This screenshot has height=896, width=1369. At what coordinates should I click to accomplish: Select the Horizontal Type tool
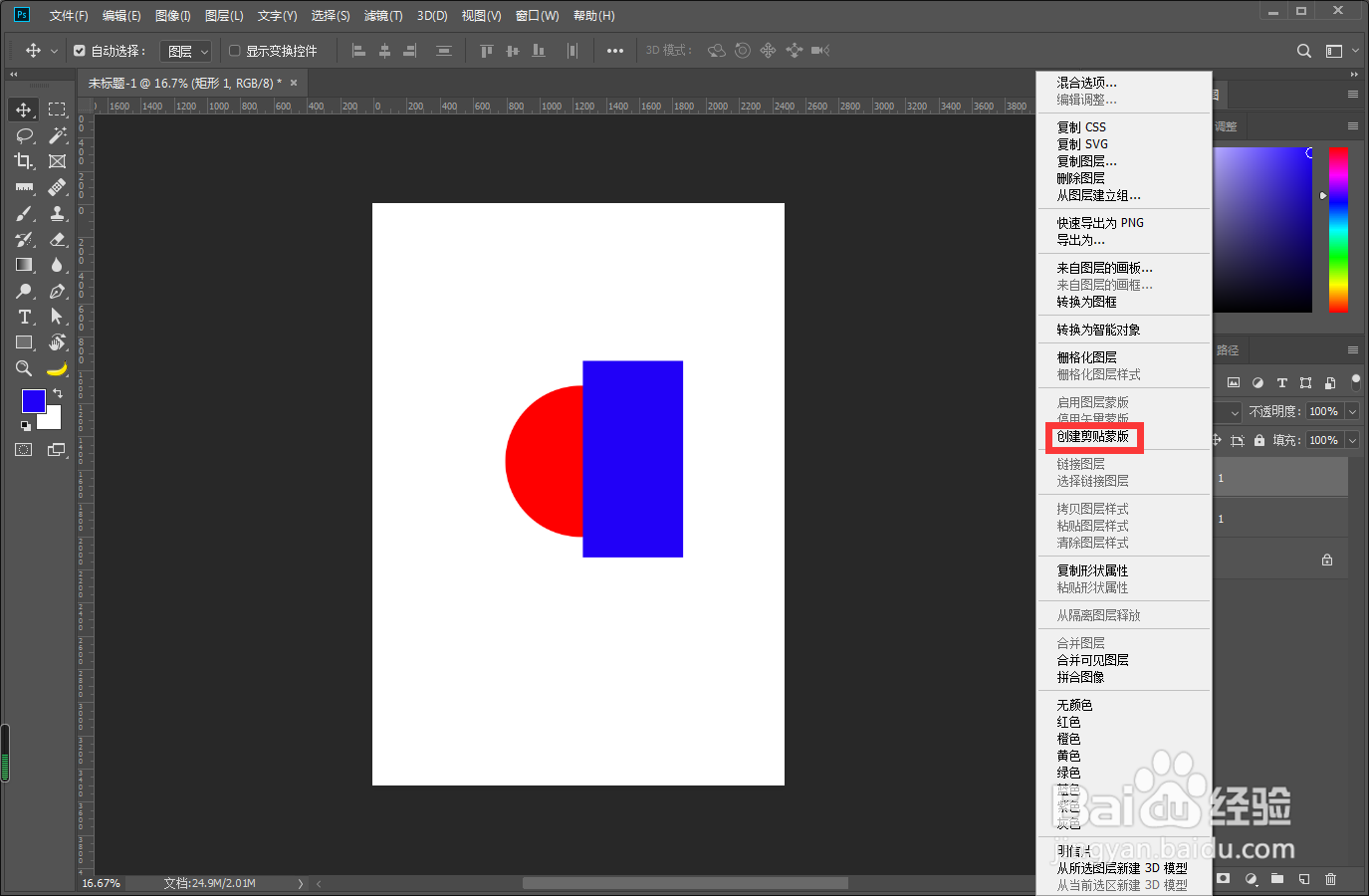(24, 317)
